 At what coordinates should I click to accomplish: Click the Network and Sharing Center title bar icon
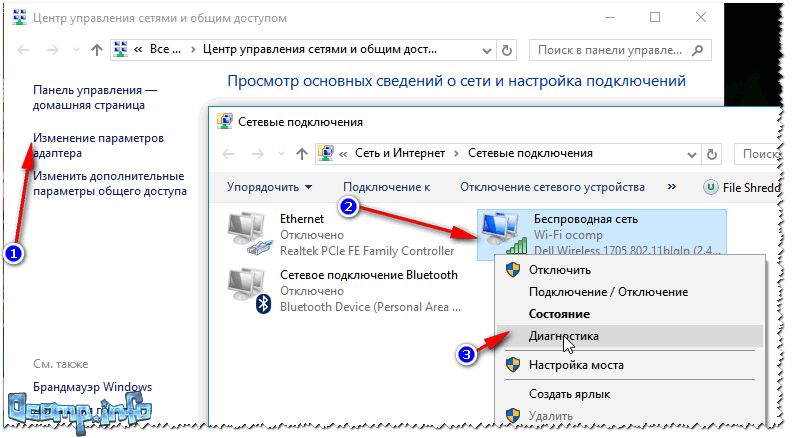(x=20, y=17)
